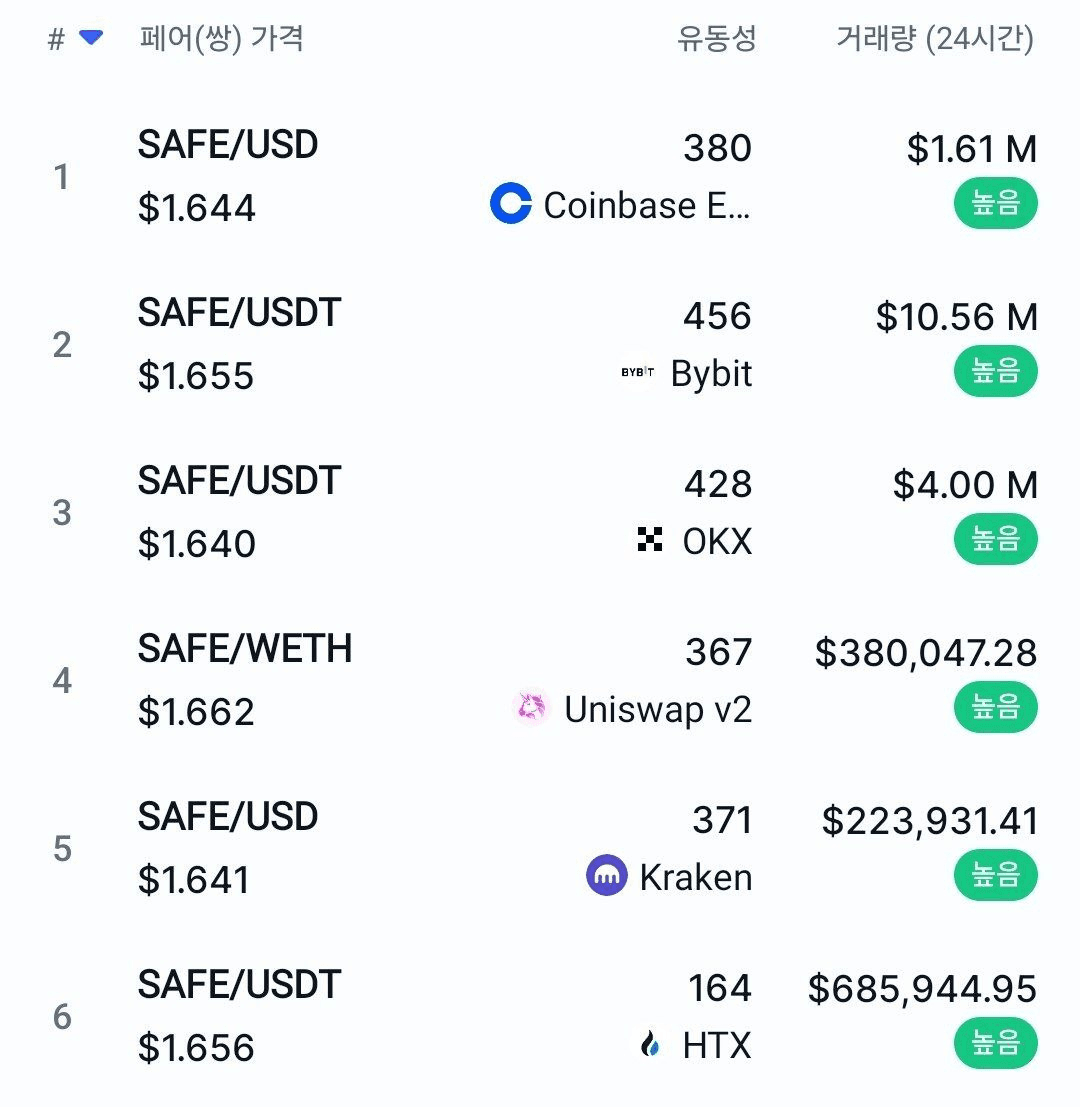This screenshot has height=1107, width=1080.
Task: Click the Bybit logo icon
Action: (637, 371)
